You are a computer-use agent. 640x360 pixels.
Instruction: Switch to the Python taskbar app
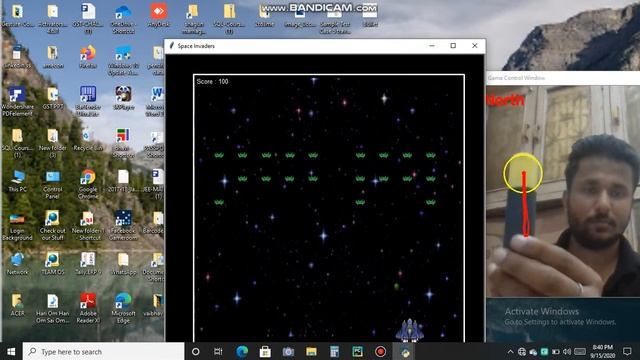point(404,351)
